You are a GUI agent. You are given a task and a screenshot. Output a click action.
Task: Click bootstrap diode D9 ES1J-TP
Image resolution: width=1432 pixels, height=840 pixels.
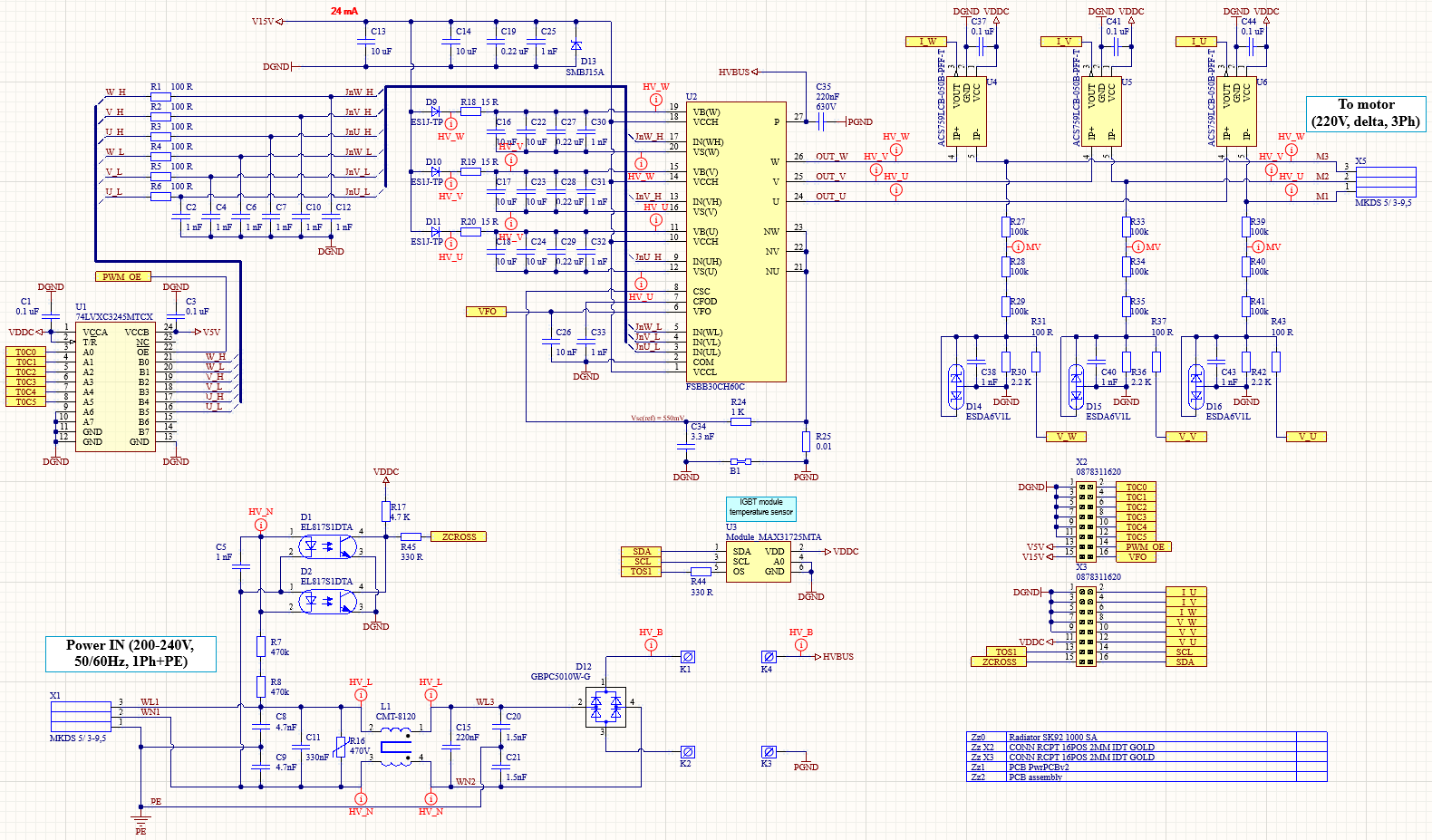pos(435,111)
